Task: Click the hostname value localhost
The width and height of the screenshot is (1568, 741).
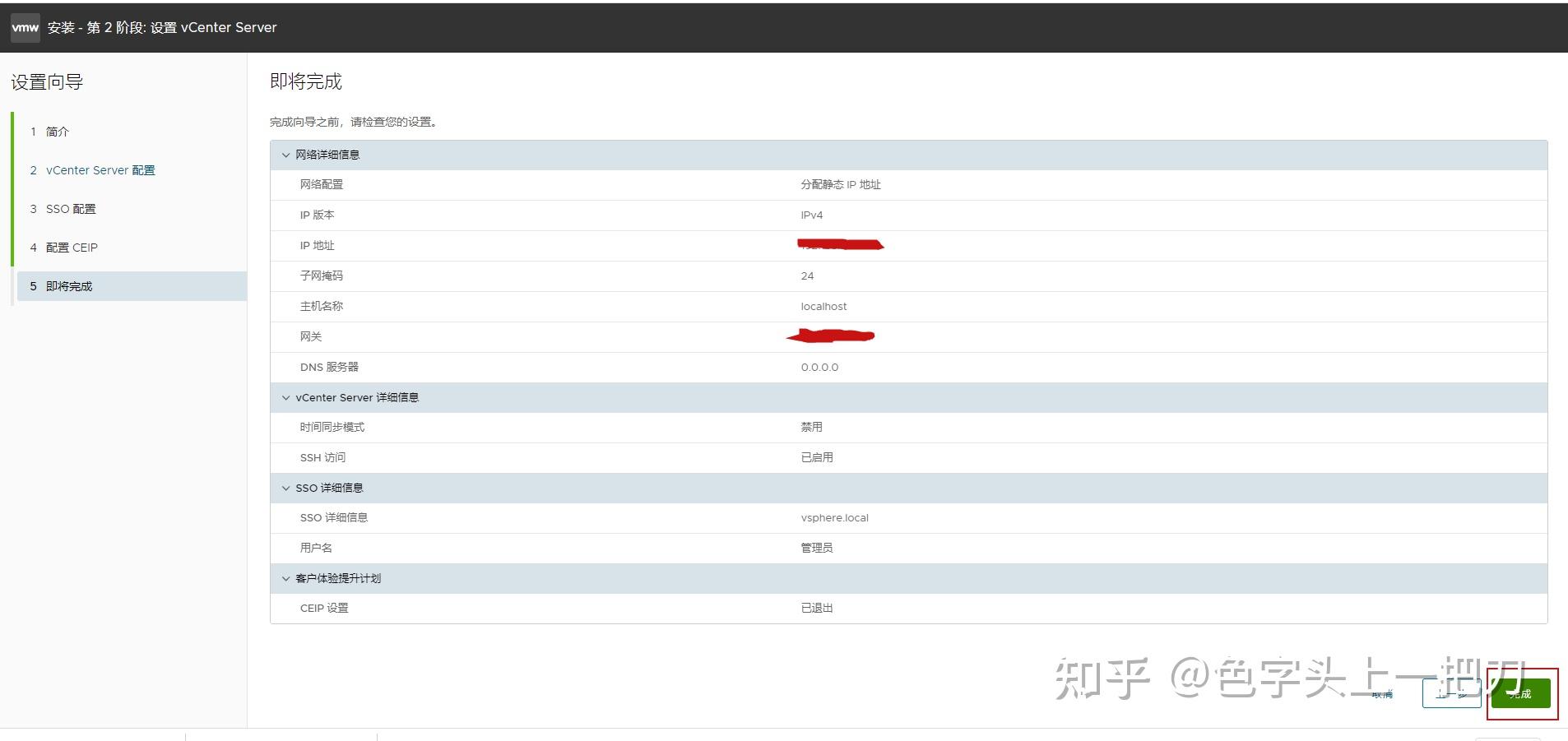Action: [x=823, y=307]
